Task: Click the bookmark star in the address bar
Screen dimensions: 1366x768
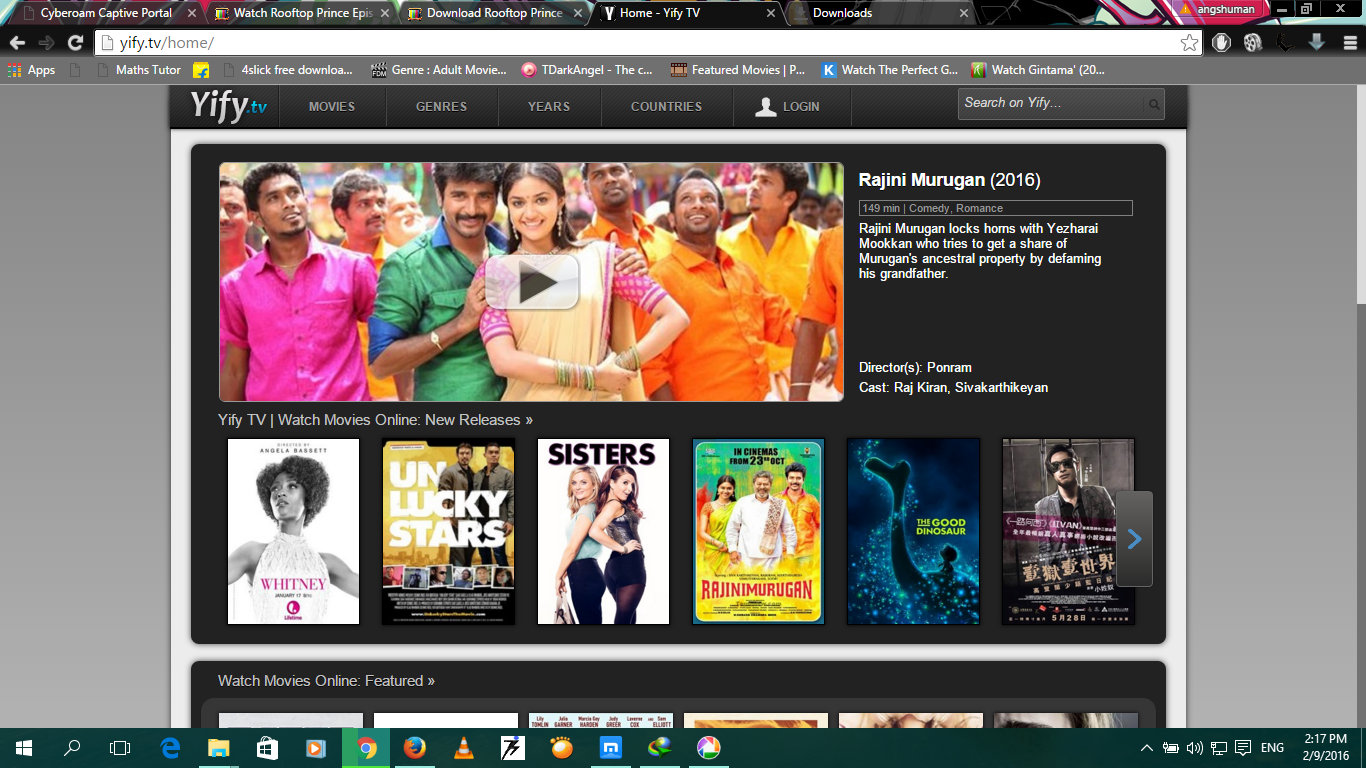Action: tap(1188, 44)
